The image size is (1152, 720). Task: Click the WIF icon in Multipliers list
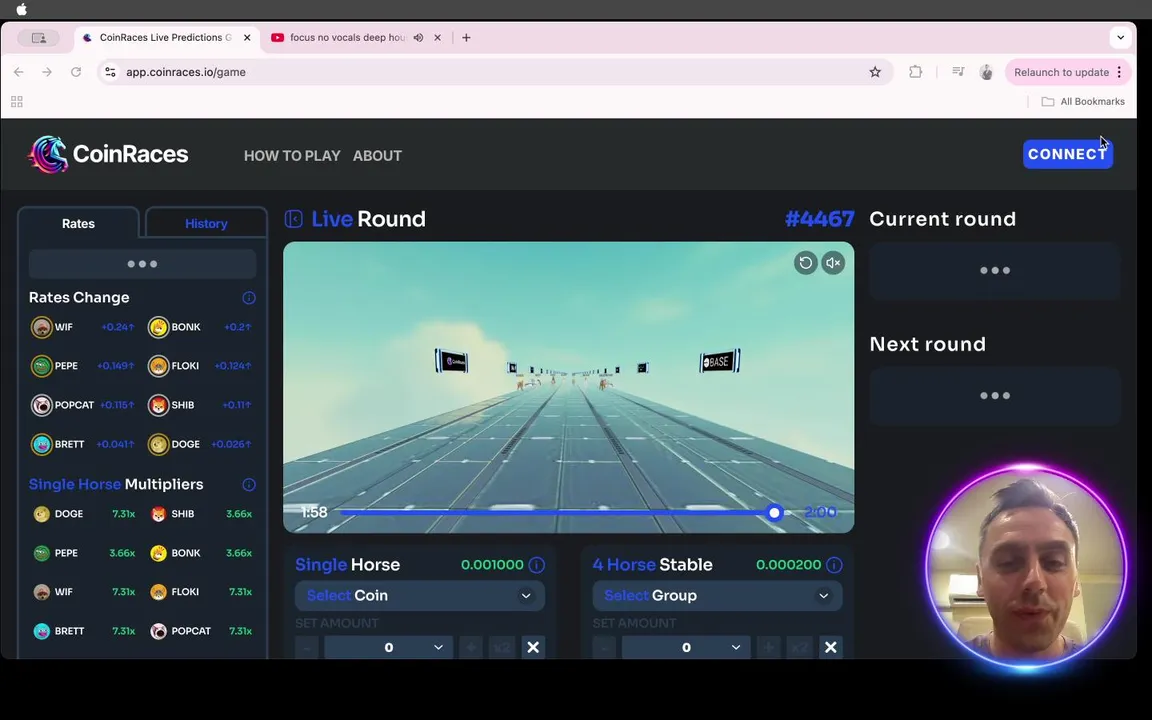42,591
